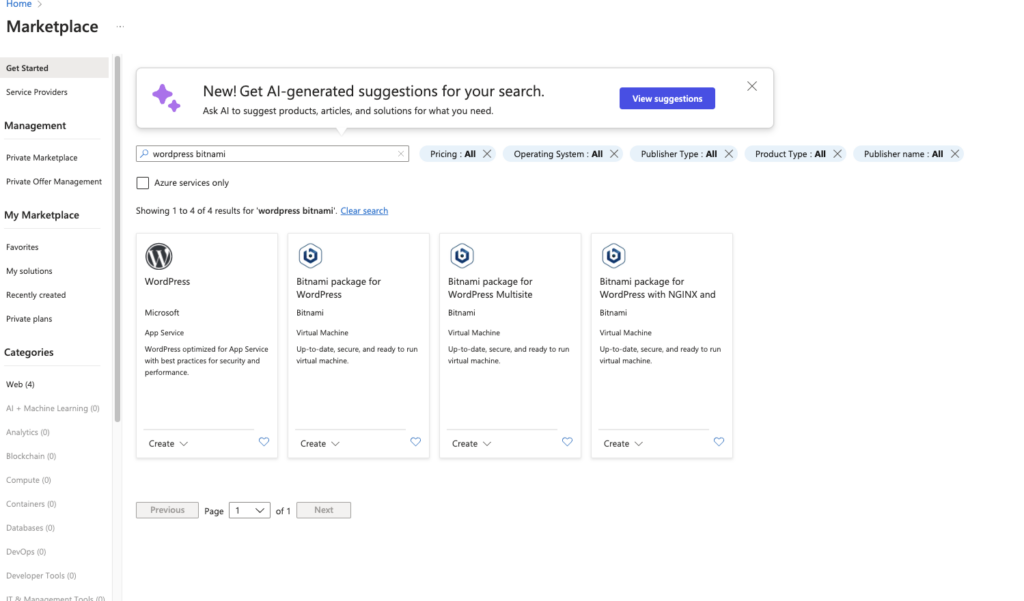The image size is (1024, 601).
Task: Click Bitnami logo on WordPress Multisite card
Action: pyautogui.click(x=462, y=255)
